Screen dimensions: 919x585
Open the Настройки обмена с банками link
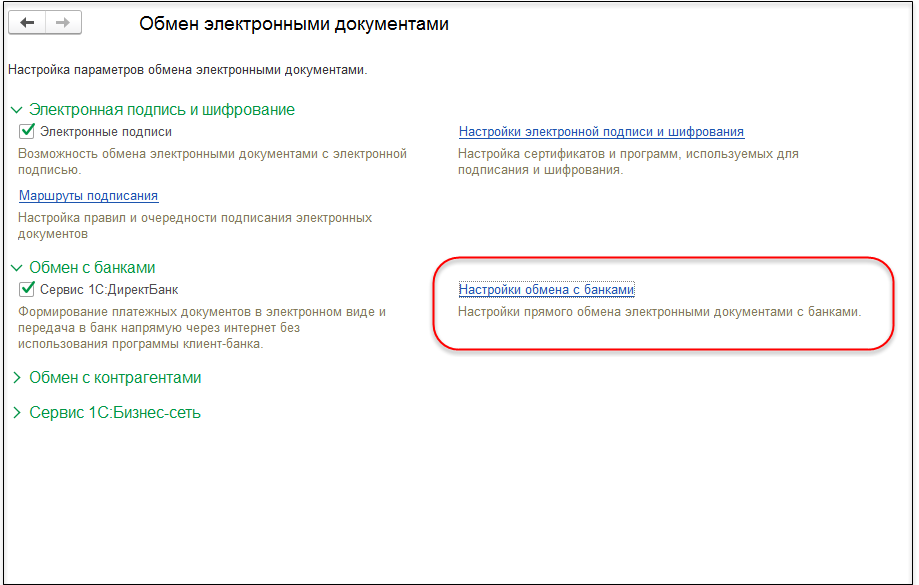[546, 290]
